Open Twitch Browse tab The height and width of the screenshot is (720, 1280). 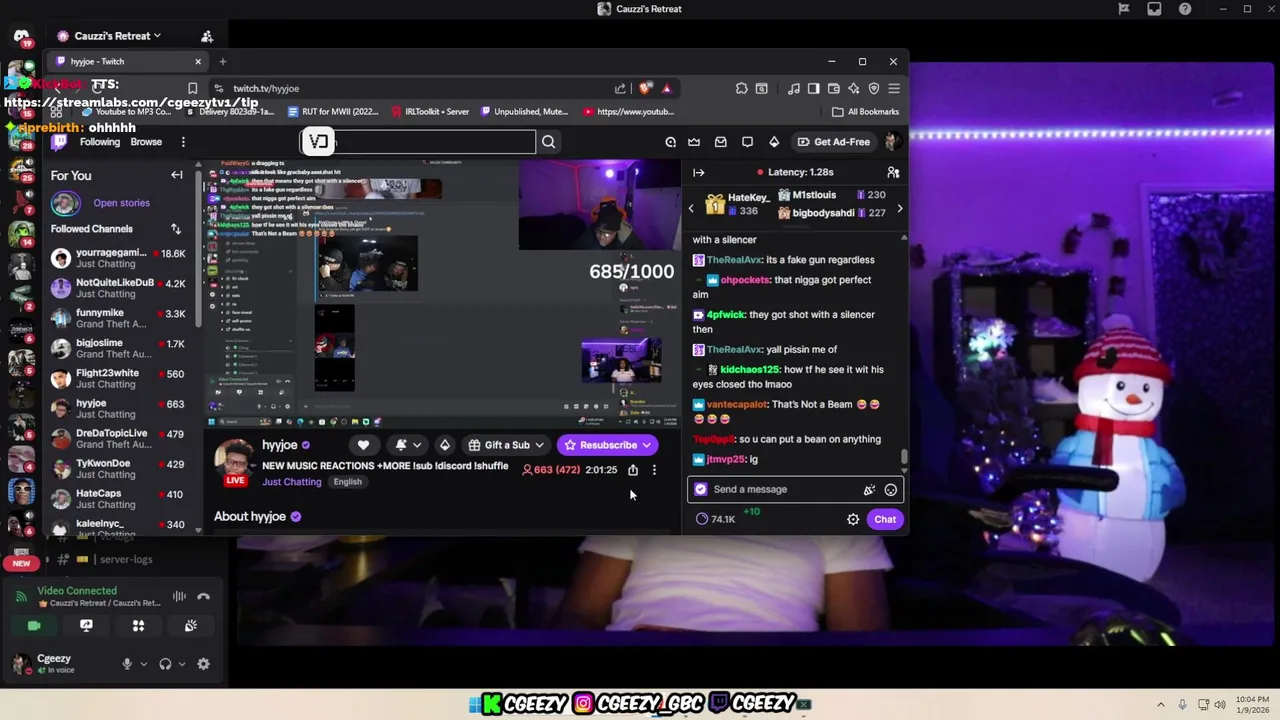click(x=146, y=142)
